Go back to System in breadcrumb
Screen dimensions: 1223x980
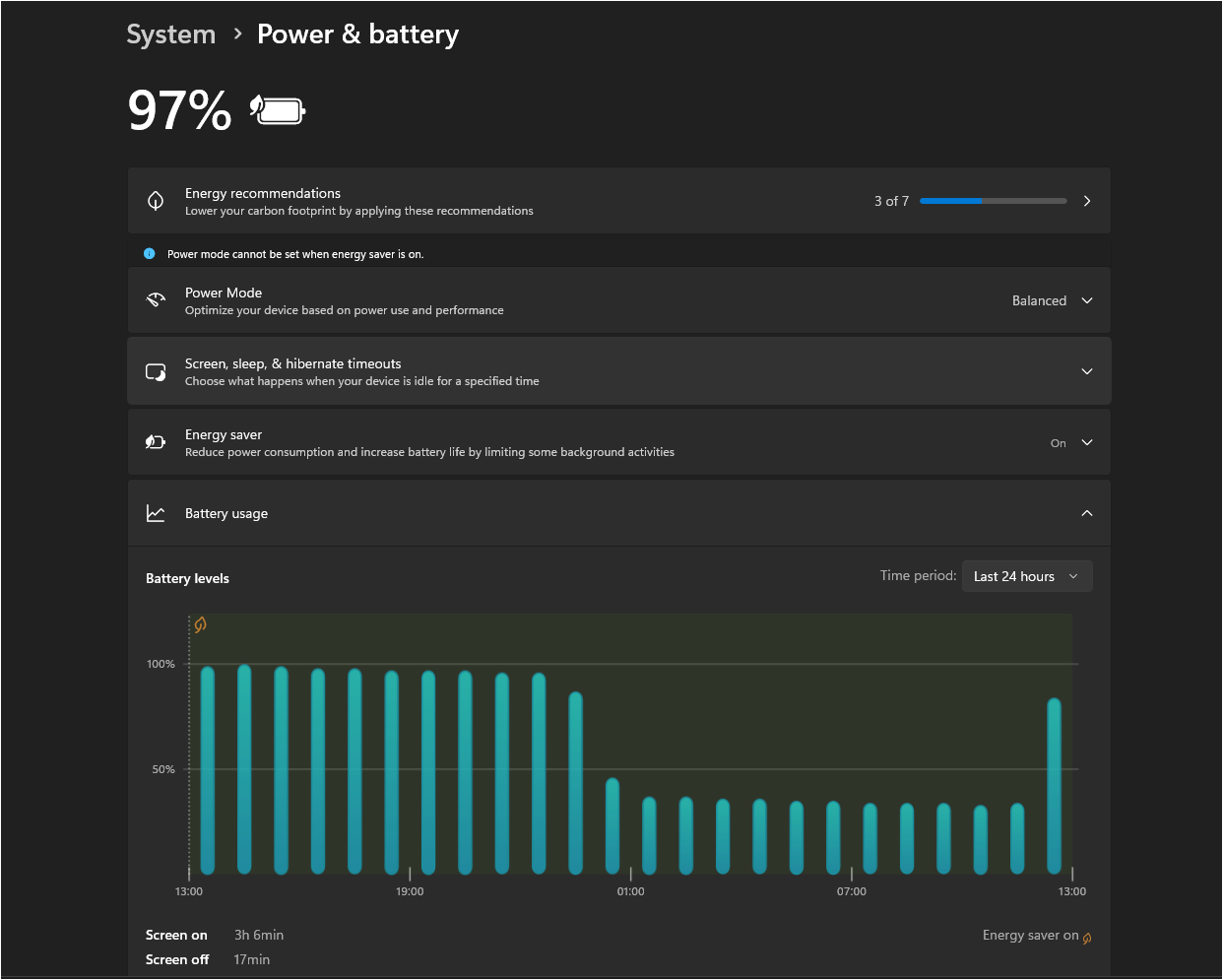(x=171, y=34)
